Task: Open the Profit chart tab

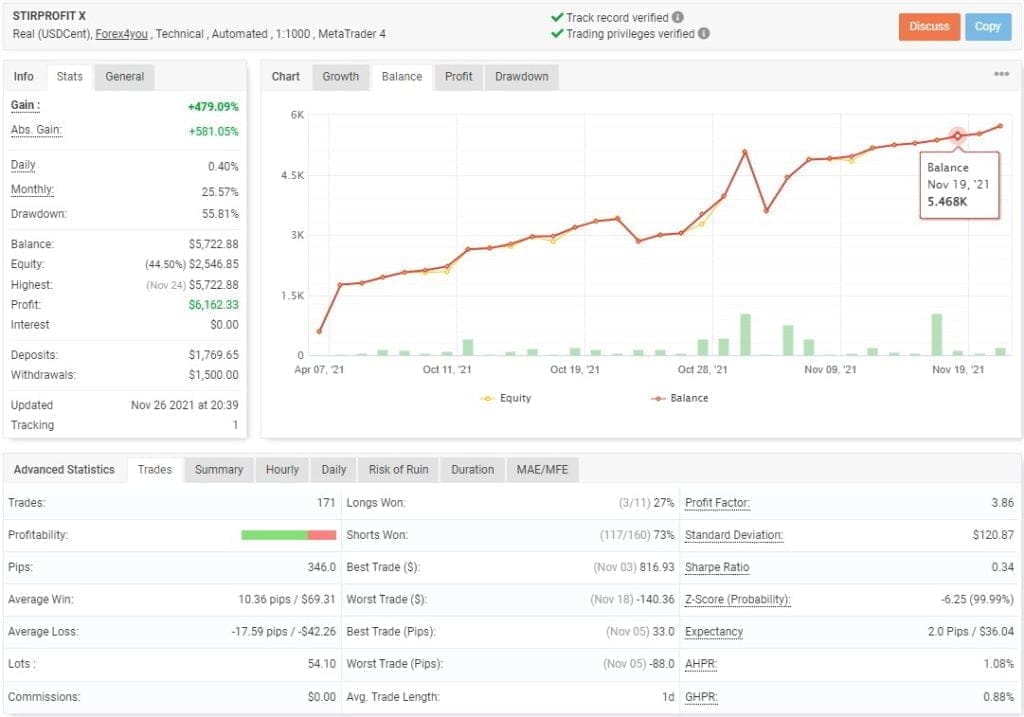Action: (458, 76)
